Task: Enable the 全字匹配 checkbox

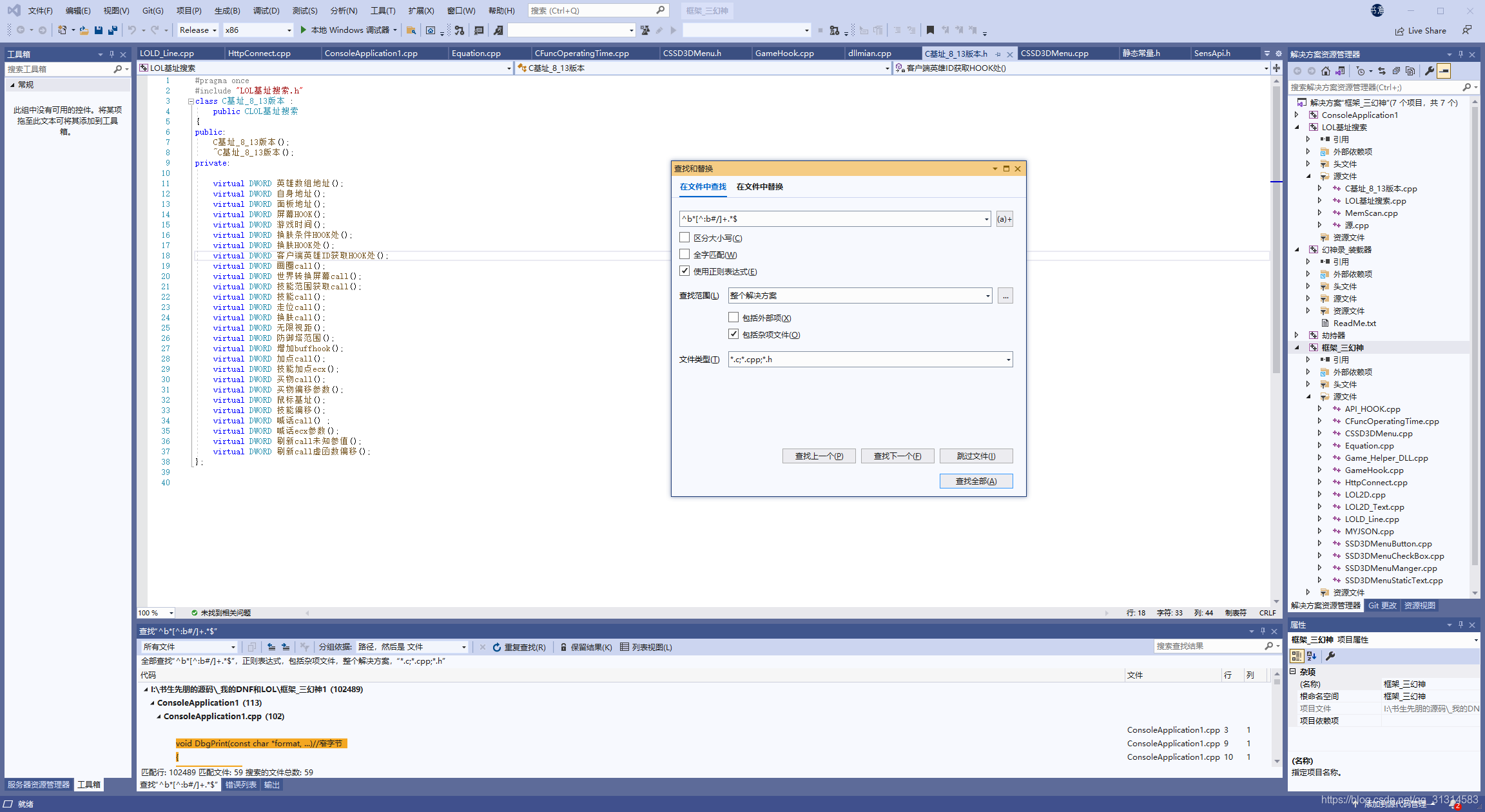Action: (684, 255)
